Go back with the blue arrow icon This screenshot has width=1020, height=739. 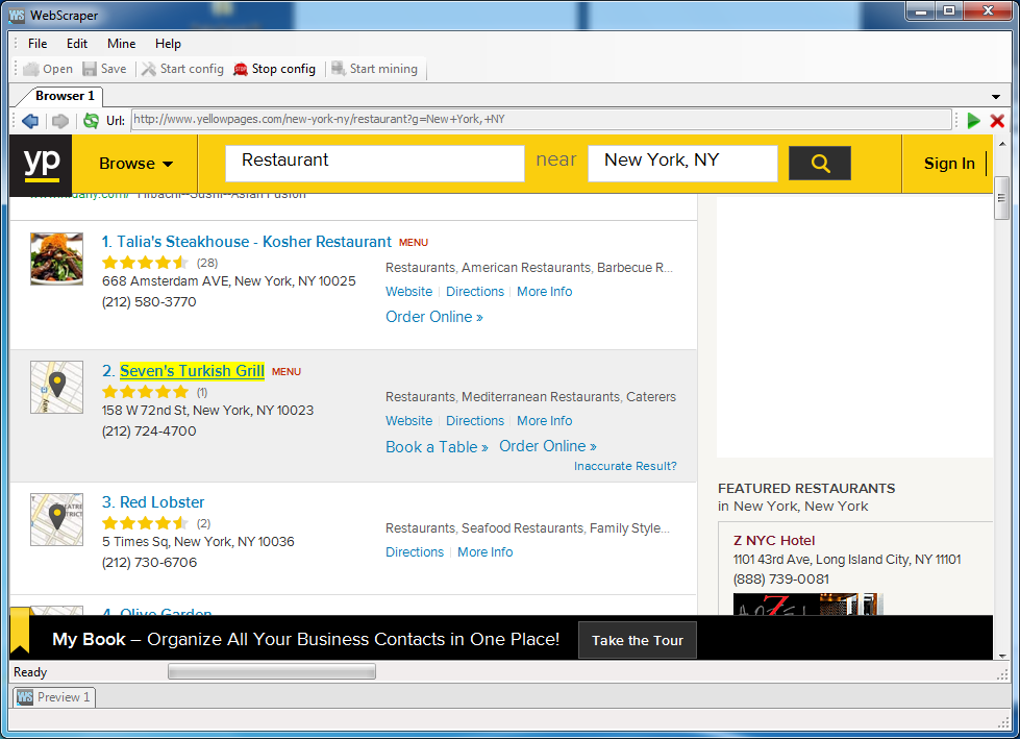coord(30,120)
